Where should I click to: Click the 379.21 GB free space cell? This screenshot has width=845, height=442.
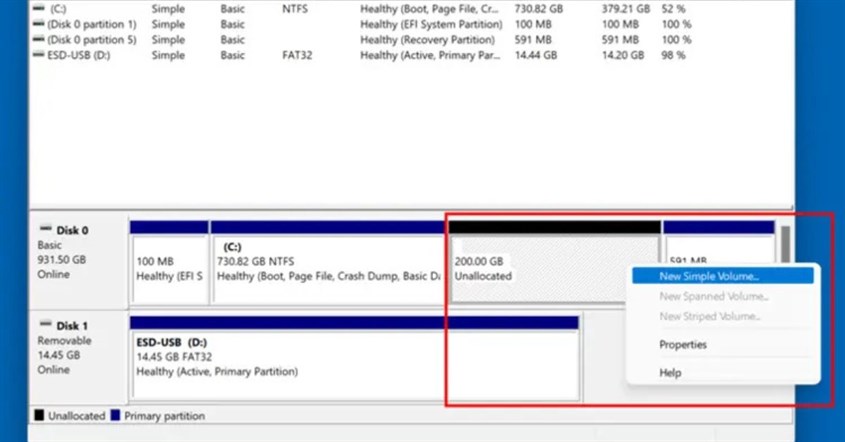(626, 9)
